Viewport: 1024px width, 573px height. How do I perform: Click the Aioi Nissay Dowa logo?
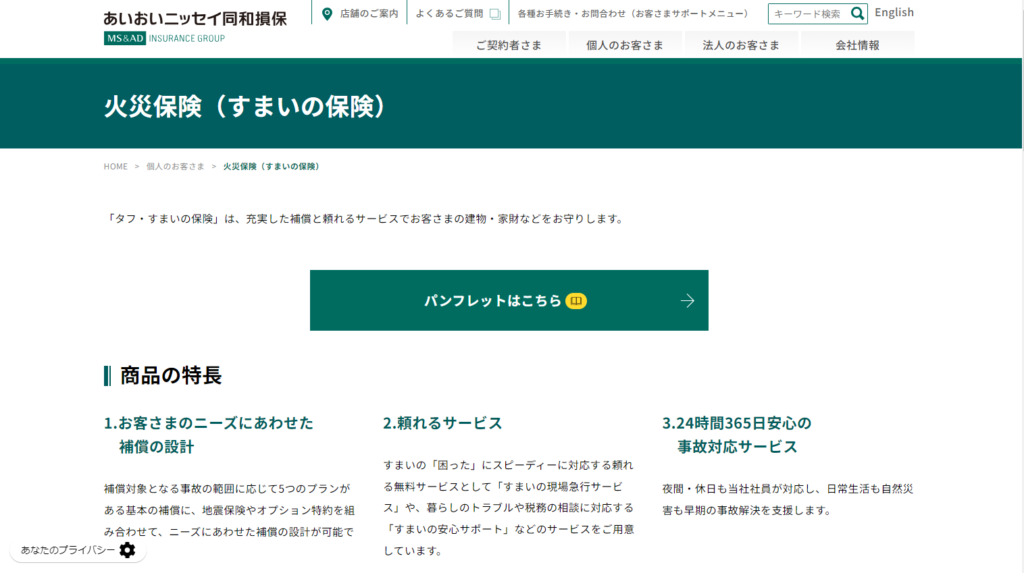pos(195,18)
